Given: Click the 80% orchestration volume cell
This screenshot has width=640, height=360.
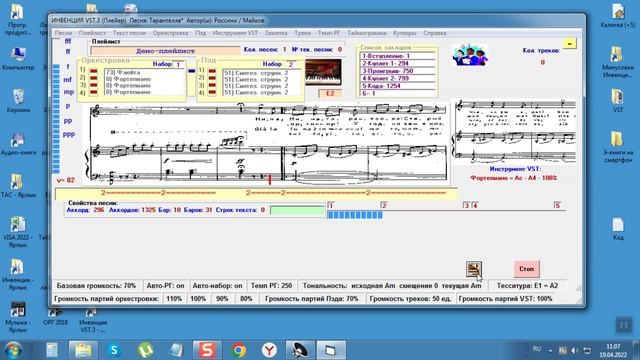Looking at the screenshot, I should (x=246, y=299).
